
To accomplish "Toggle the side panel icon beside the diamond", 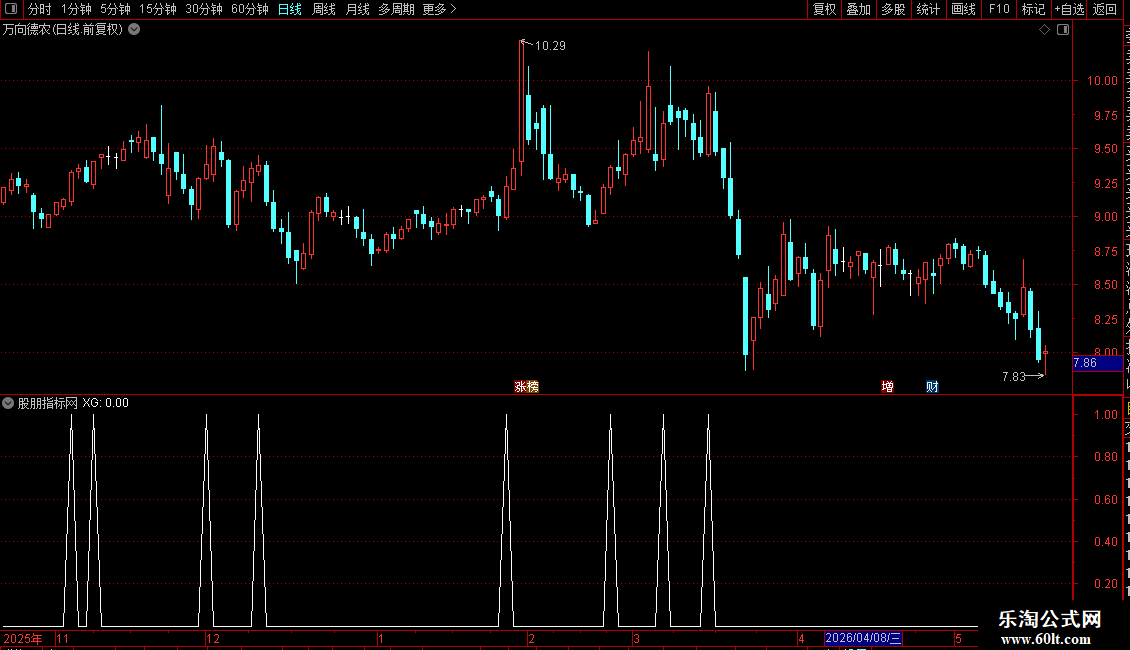I will click(x=1063, y=30).
